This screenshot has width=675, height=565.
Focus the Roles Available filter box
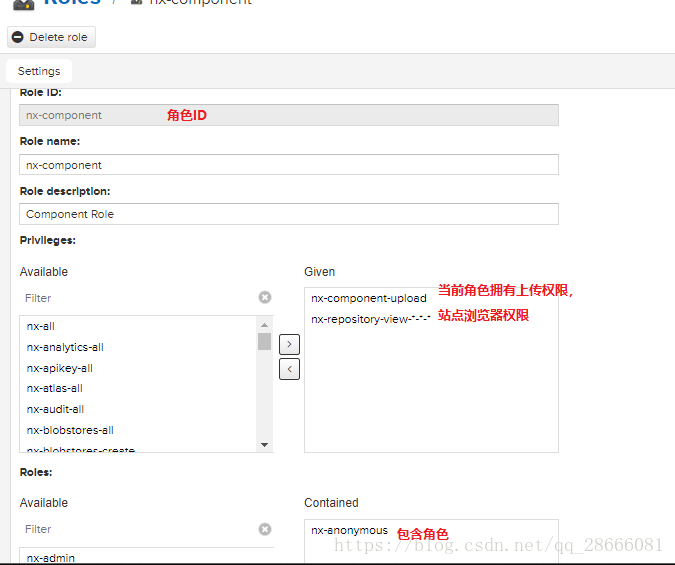coord(138,529)
